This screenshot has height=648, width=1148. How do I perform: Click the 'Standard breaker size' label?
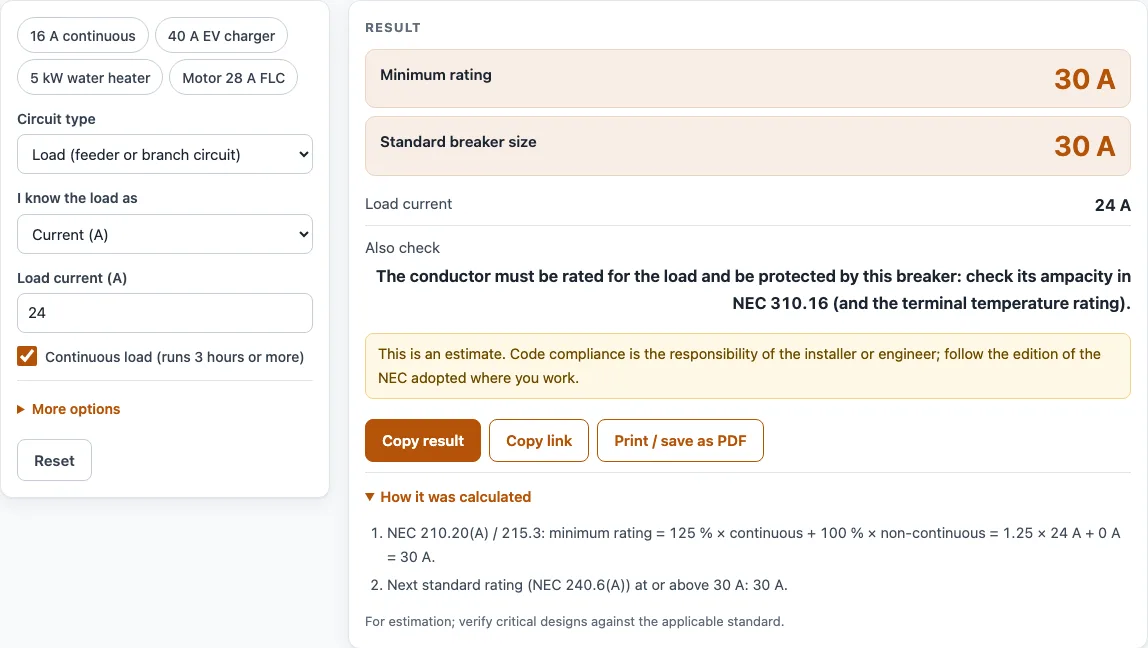(x=458, y=142)
